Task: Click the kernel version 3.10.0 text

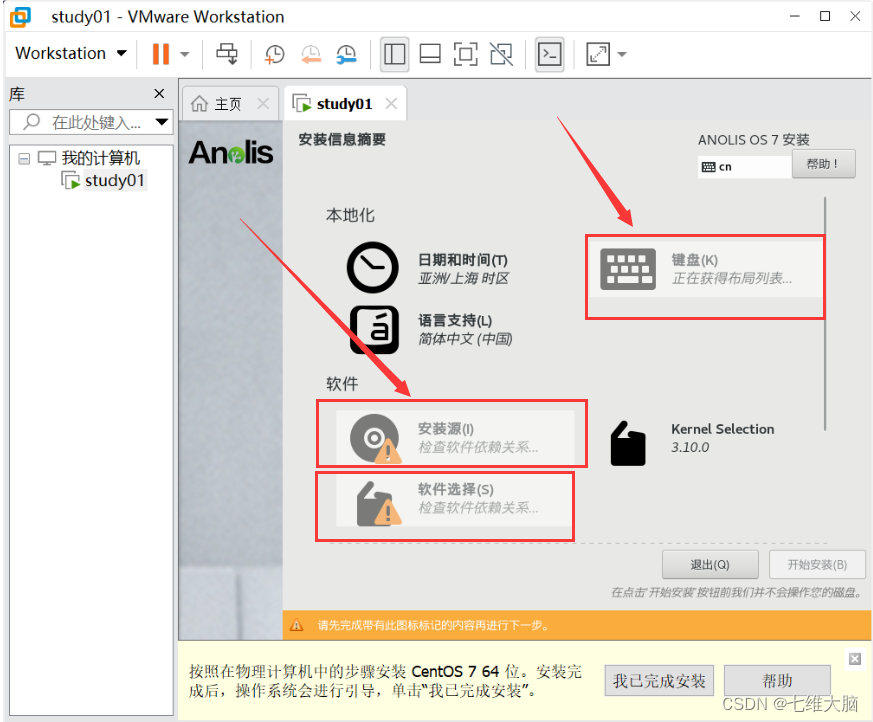Action: coord(690,448)
